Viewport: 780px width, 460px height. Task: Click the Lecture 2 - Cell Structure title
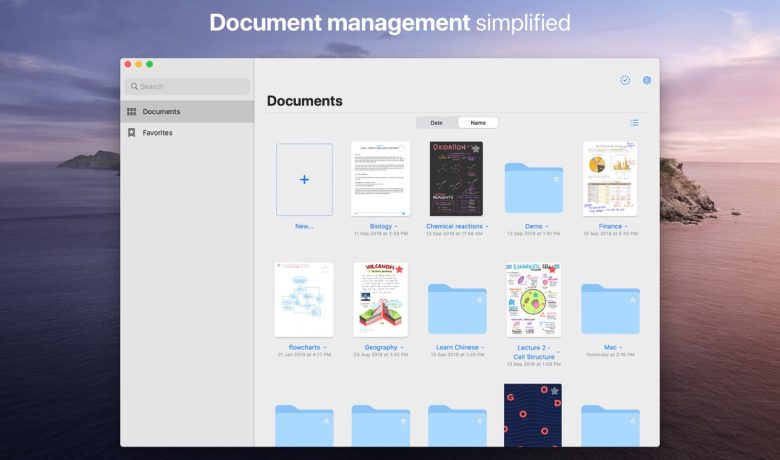[533, 352]
